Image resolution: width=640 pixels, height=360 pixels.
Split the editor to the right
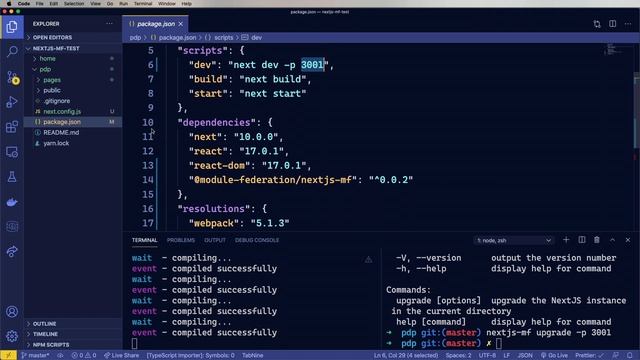point(613,24)
